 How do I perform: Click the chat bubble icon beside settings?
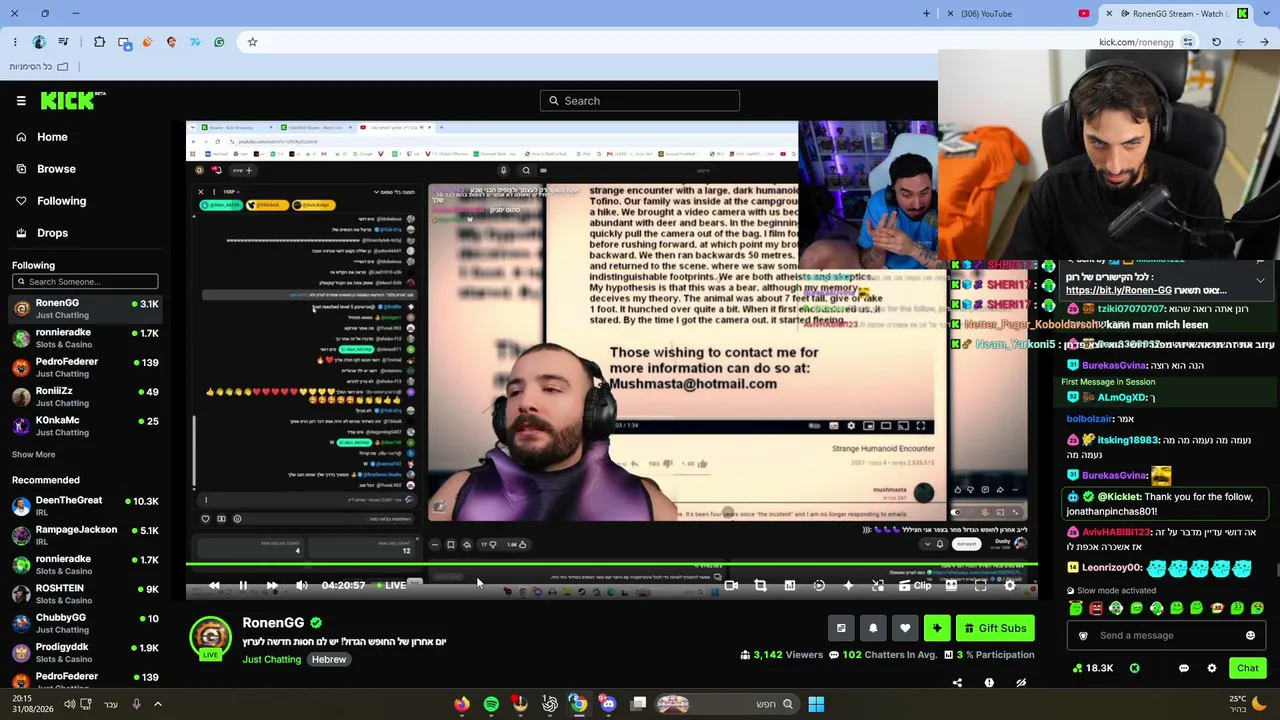click(1184, 668)
